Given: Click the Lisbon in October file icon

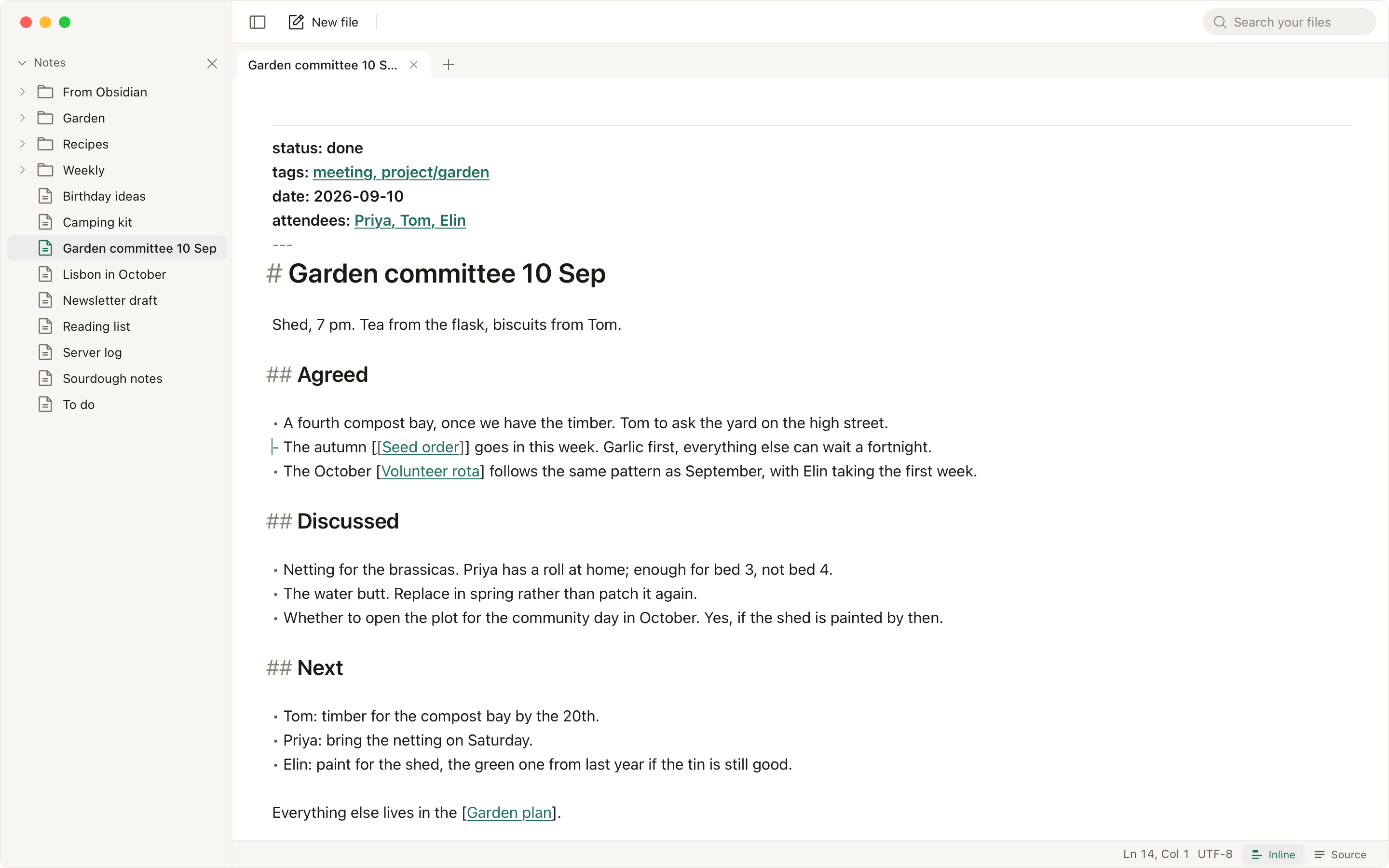Looking at the screenshot, I should 45,274.
